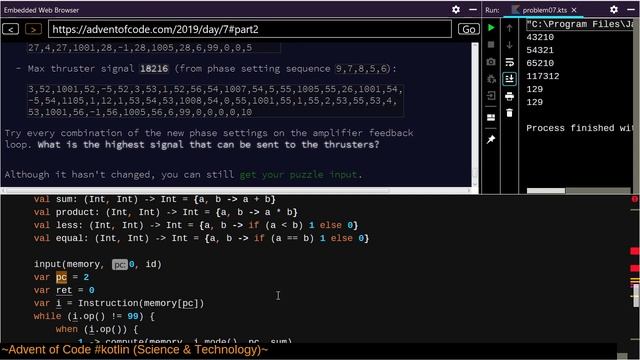
Task: Click the code editor vertical scrollbar thumb
Action: 636,295
